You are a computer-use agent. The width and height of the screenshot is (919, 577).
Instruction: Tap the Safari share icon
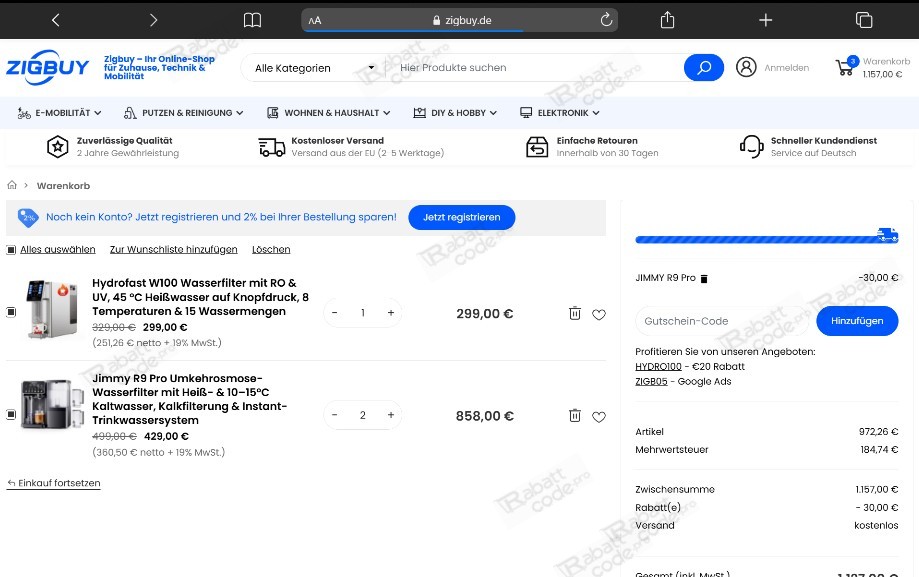point(668,20)
